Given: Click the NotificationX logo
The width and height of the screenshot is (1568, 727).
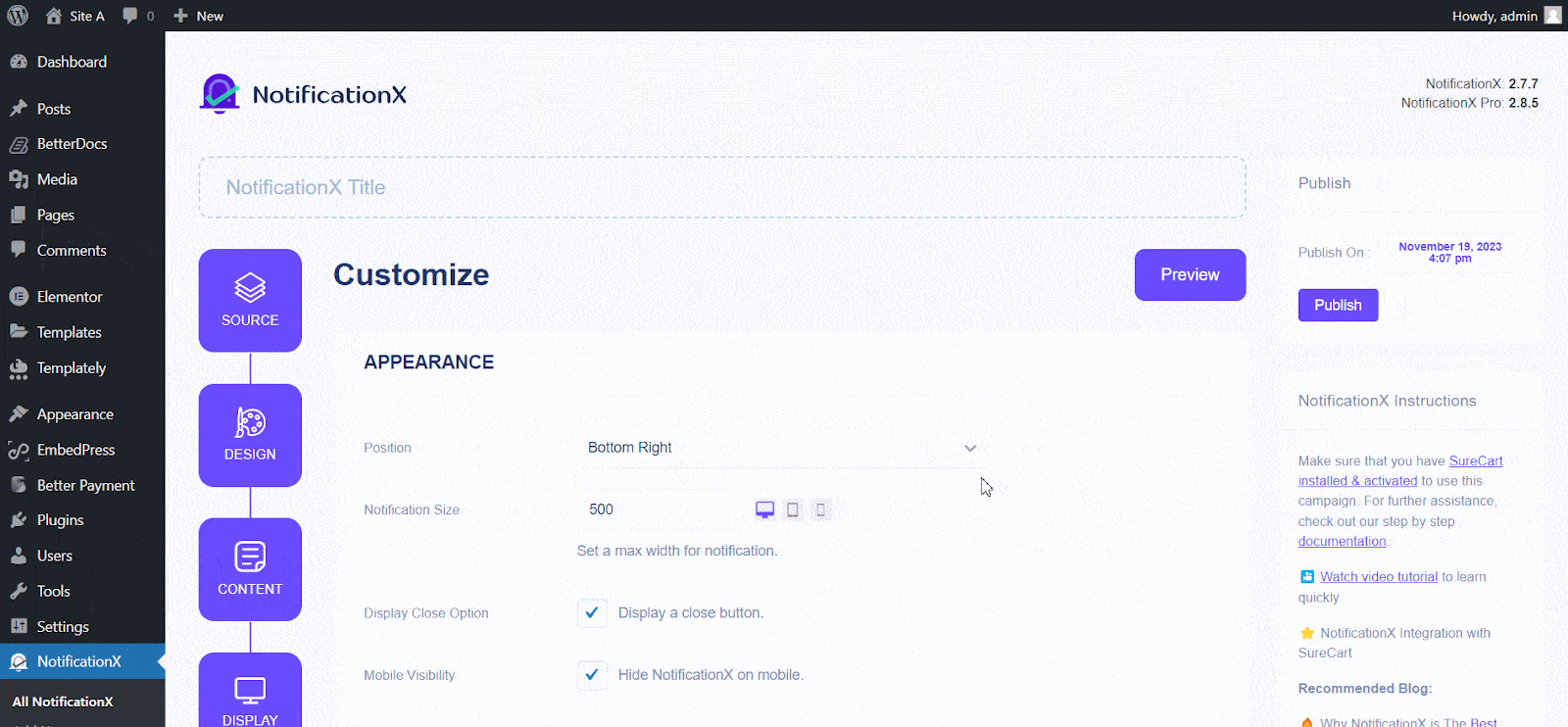Looking at the screenshot, I should coord(303,94).
